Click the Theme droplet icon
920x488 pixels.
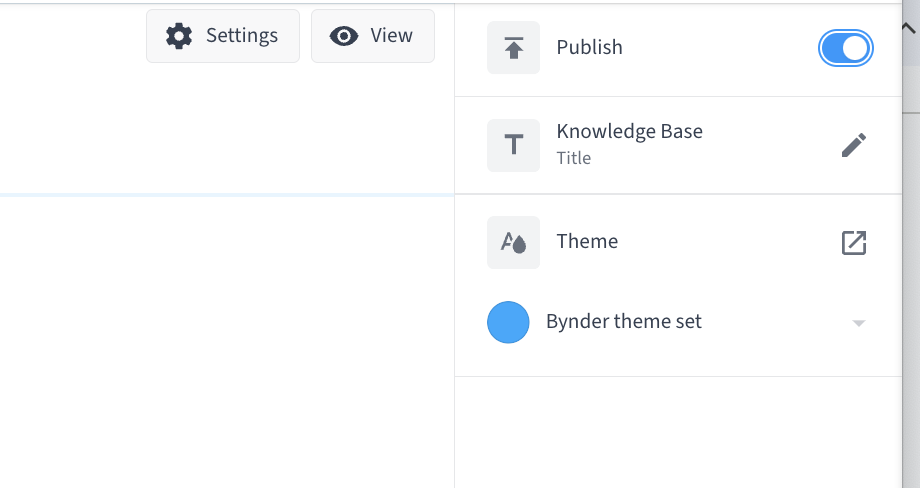[x=513, y=242]
